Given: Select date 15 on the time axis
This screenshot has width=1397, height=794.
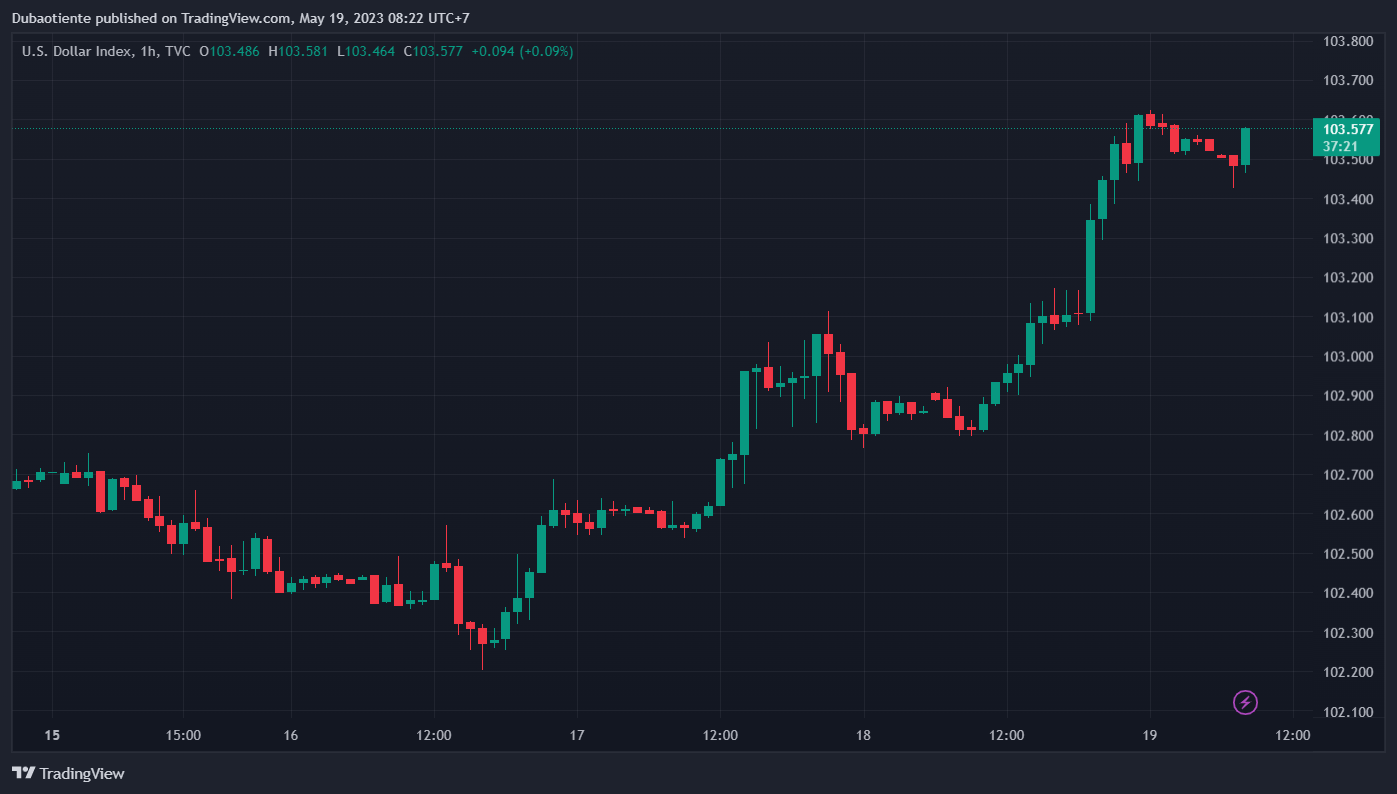Looking at the screenshot, I should [52, 735].
